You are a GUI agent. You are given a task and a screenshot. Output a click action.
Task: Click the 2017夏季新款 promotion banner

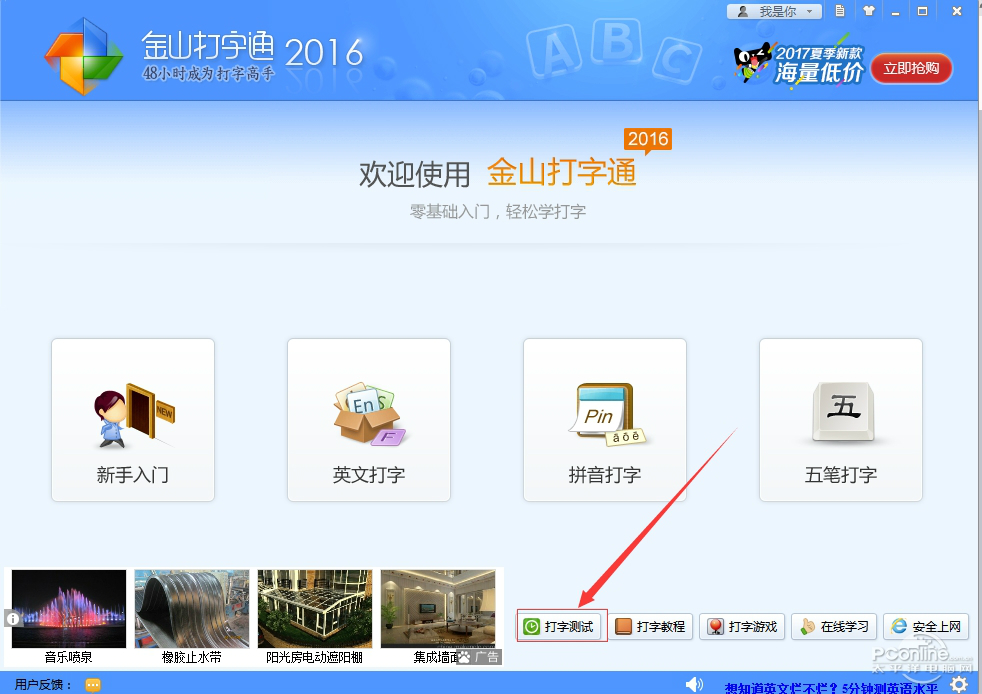click(800, 64)
